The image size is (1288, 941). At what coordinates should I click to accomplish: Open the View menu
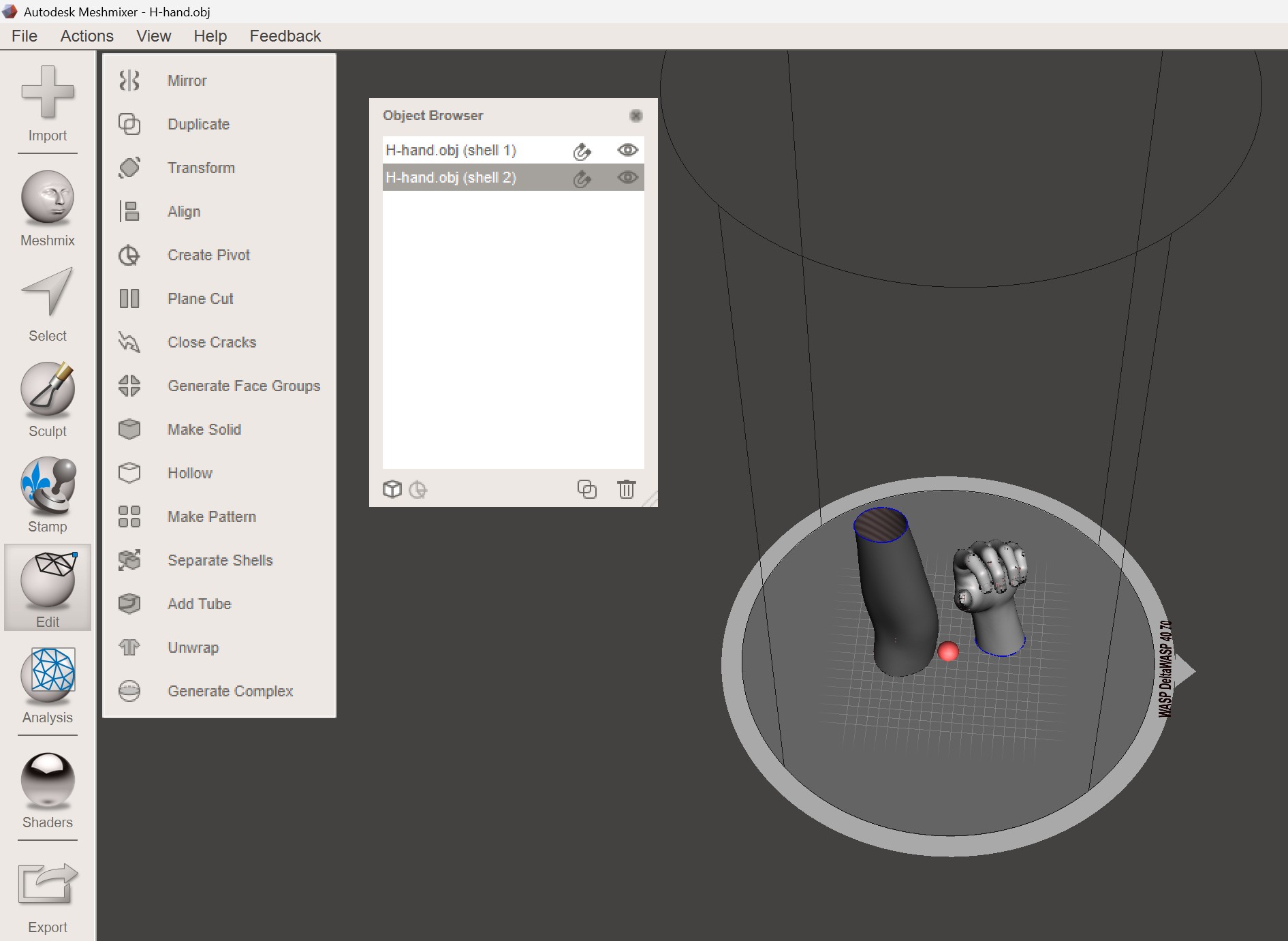(153, 36)
